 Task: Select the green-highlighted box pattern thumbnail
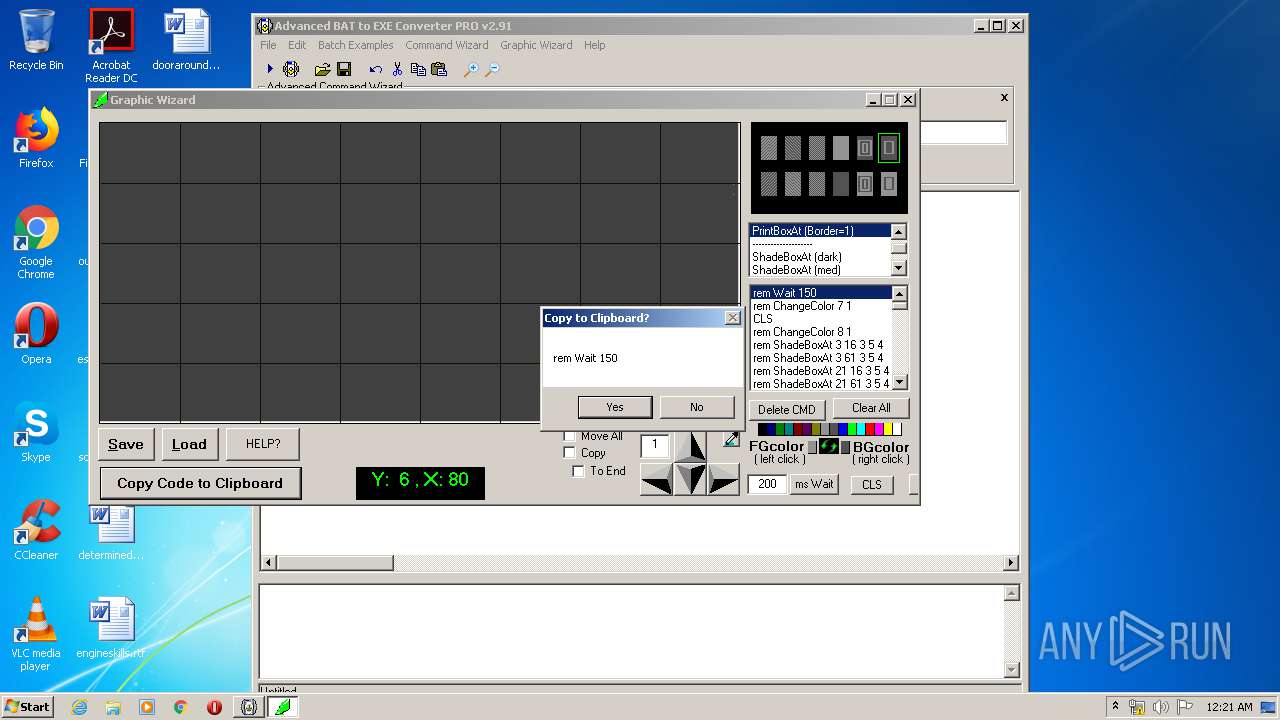tap(888, 148)
